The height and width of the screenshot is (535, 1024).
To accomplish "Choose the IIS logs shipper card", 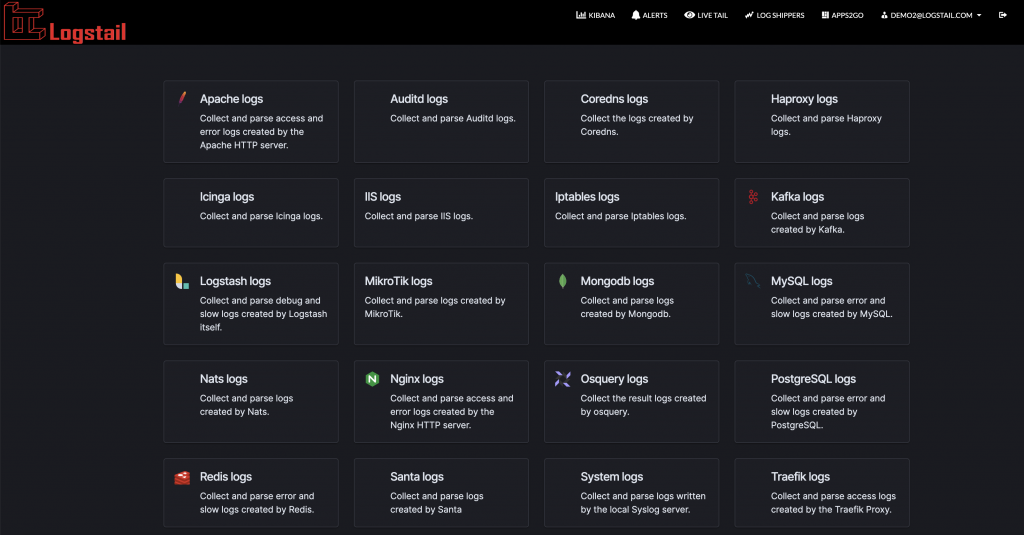I will (441, 212).
